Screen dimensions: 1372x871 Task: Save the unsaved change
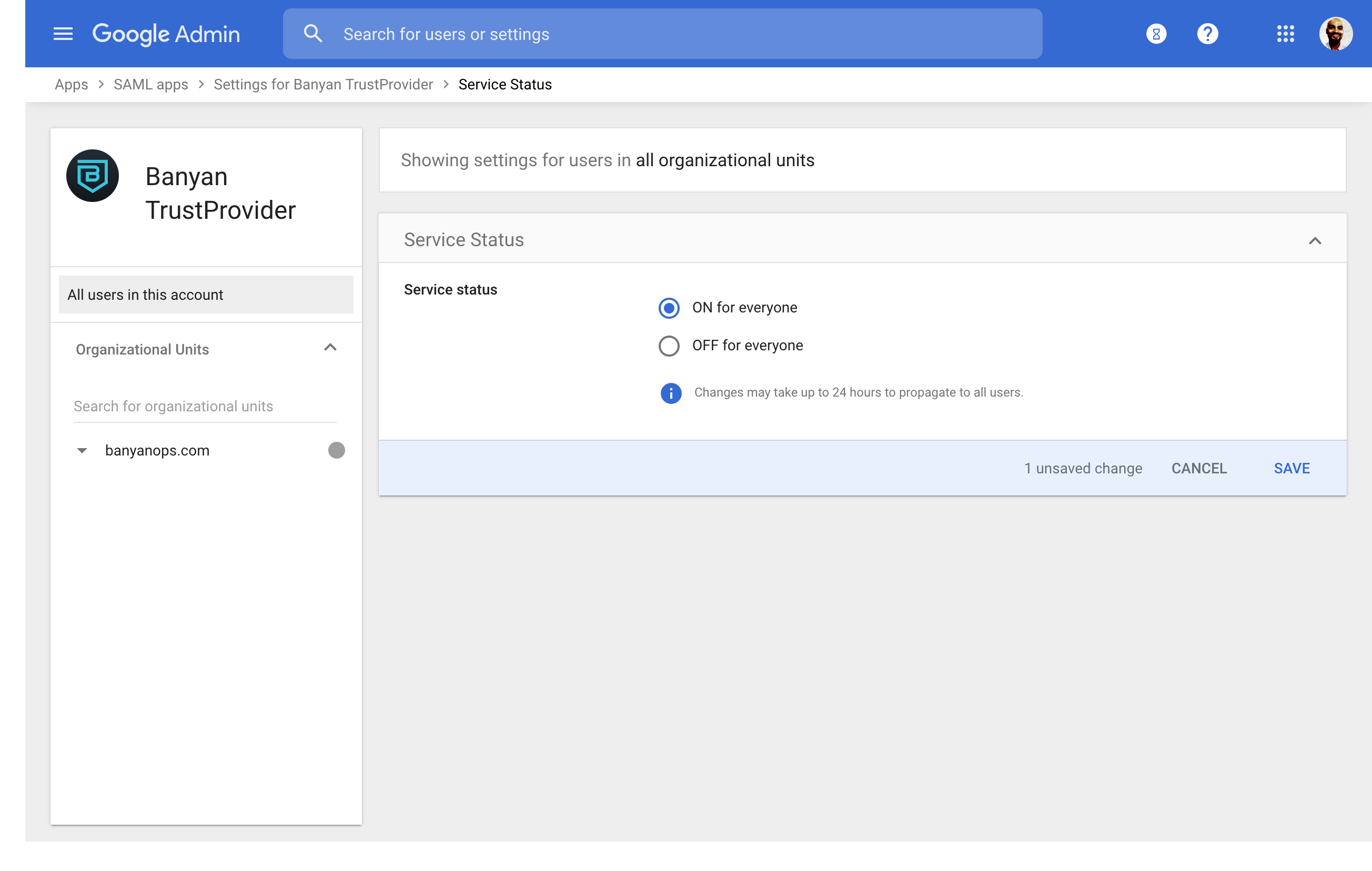[x=1292, y=468]
